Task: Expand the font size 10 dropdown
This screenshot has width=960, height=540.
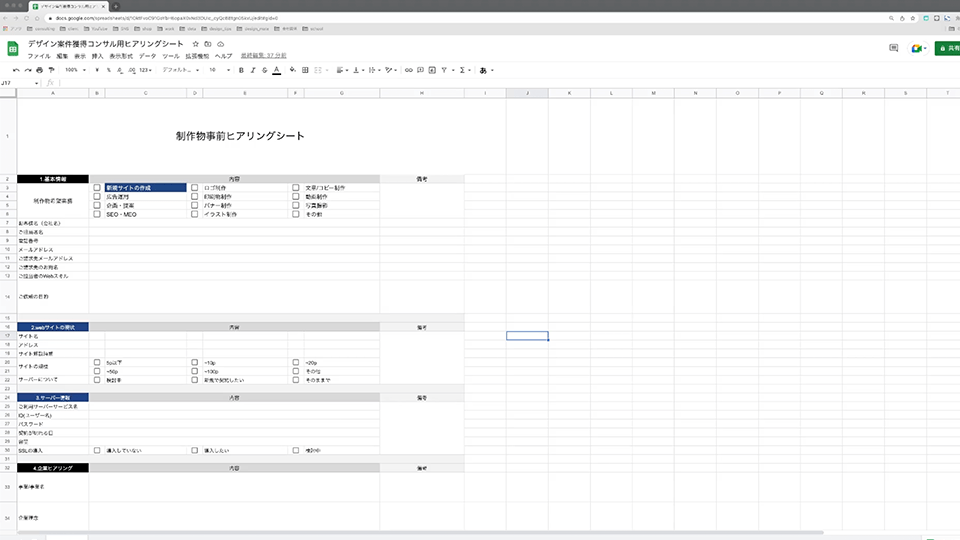Action: click(x=218, y=70)
